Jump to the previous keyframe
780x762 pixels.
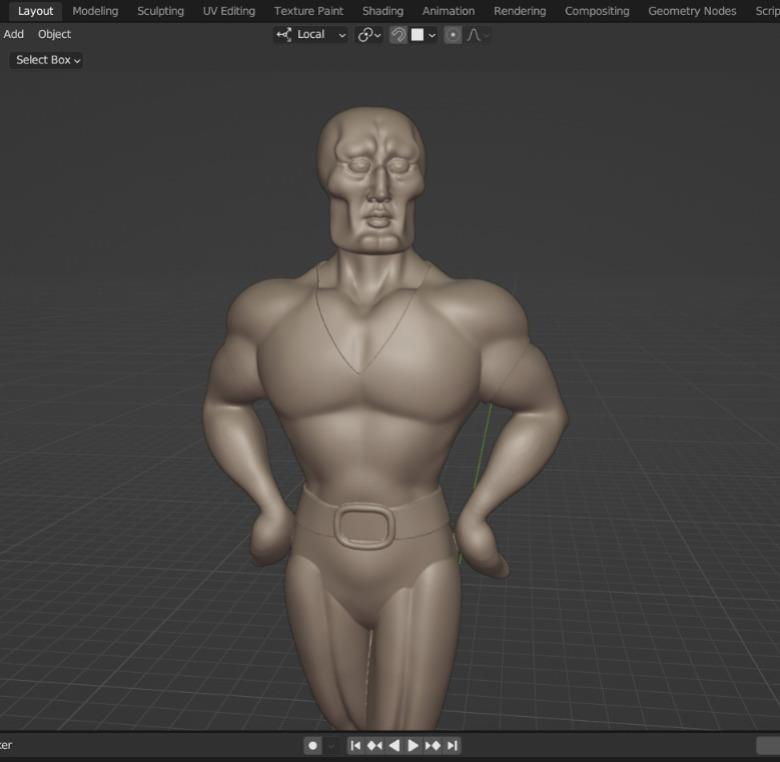point(375,746)
